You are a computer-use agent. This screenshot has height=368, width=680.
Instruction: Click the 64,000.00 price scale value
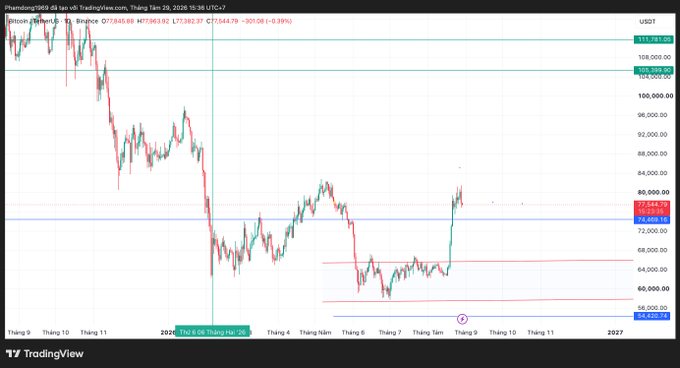pyautogui.click(x=652, y=269)
